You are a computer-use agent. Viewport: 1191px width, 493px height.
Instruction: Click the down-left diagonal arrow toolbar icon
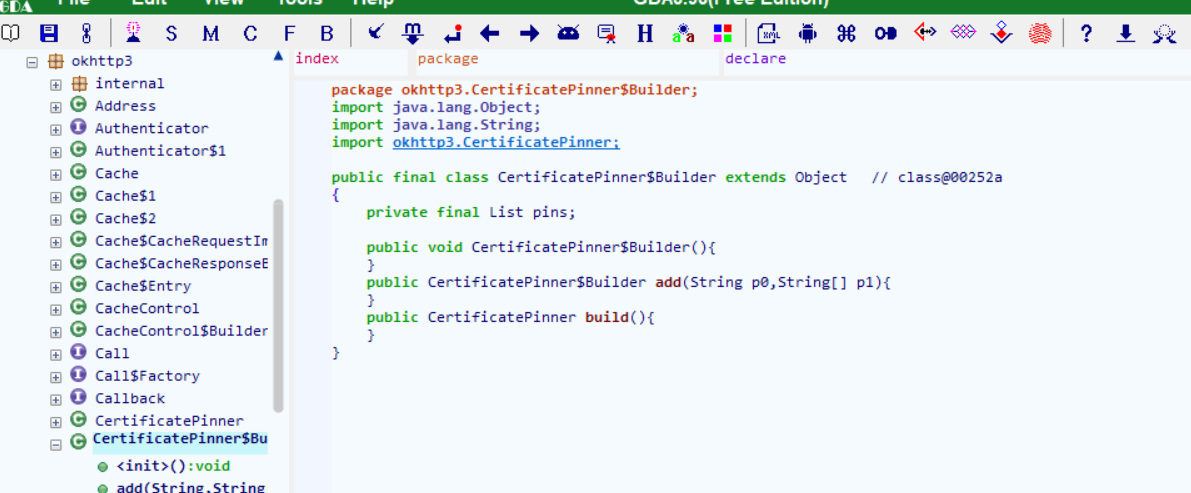375,32
